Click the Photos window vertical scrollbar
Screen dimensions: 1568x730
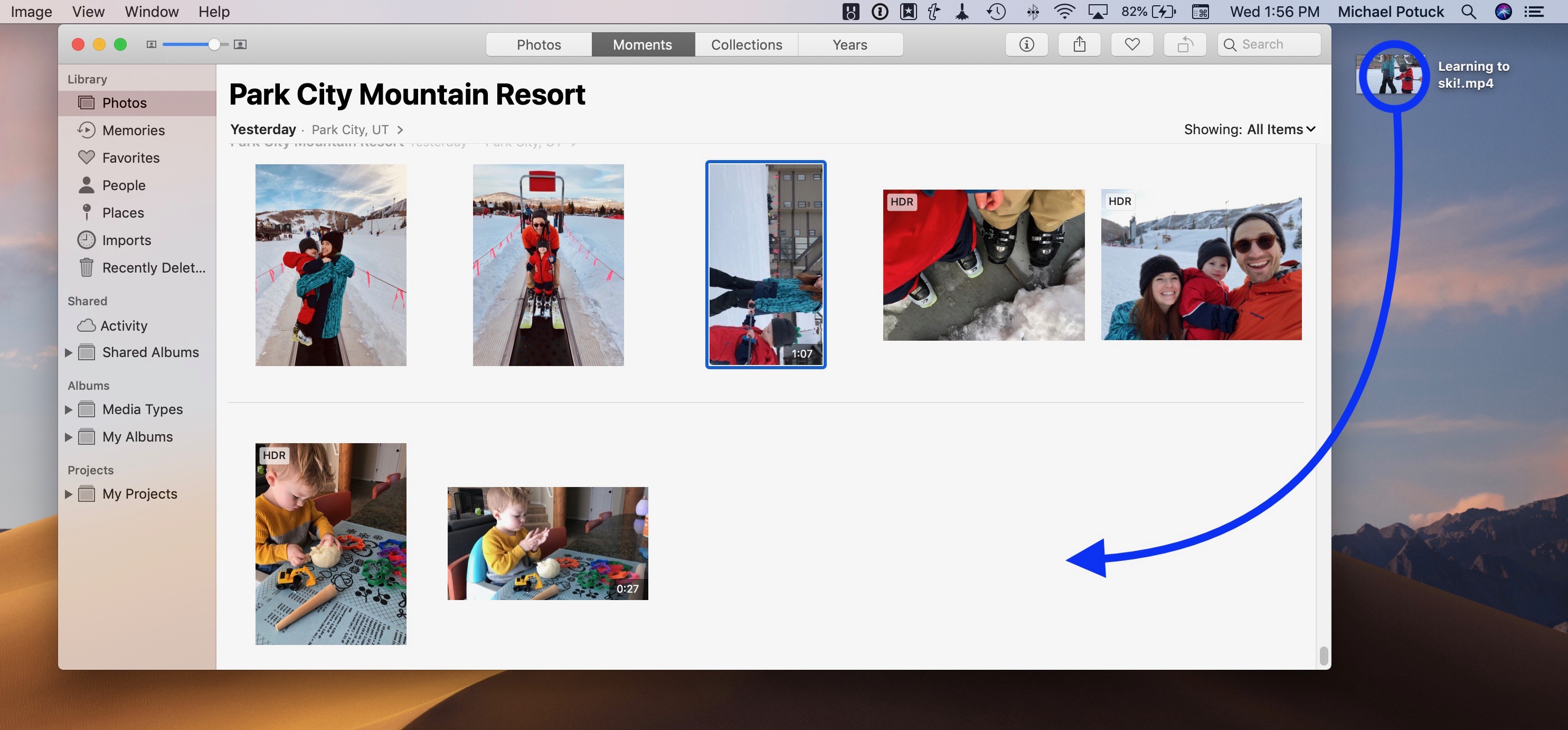coord(1324,656)
